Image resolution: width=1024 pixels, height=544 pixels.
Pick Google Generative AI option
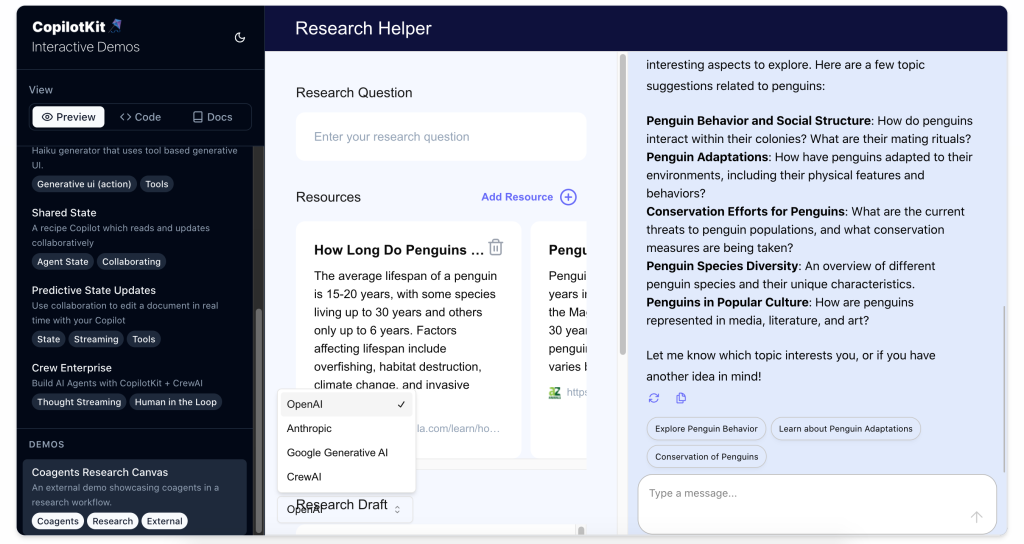346,453
